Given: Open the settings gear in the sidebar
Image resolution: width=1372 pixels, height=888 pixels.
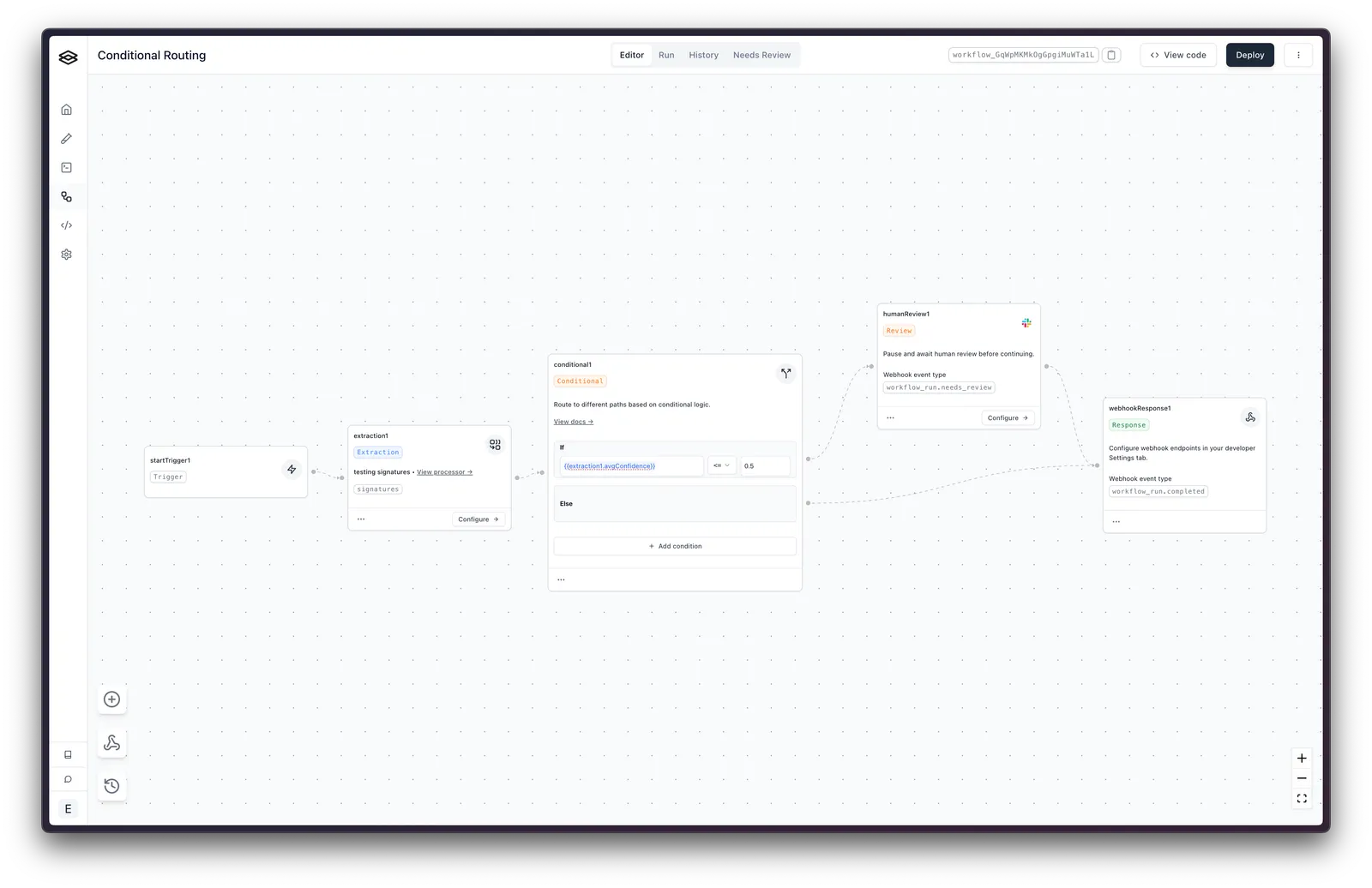Looking at the screenshot, I should (x=67, y=255).
